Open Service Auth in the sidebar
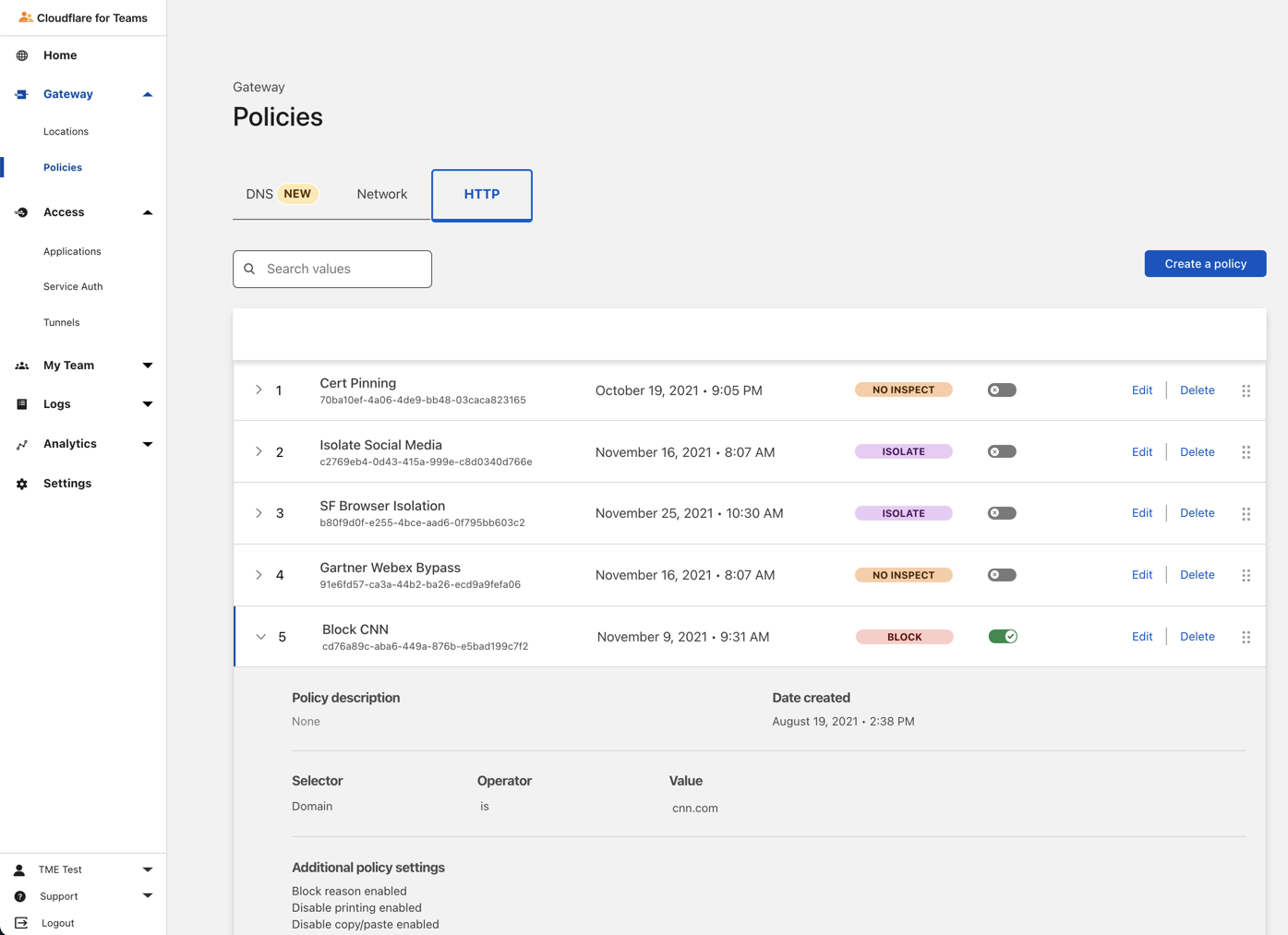This screenshot has width=1288, height=935. 73,286
